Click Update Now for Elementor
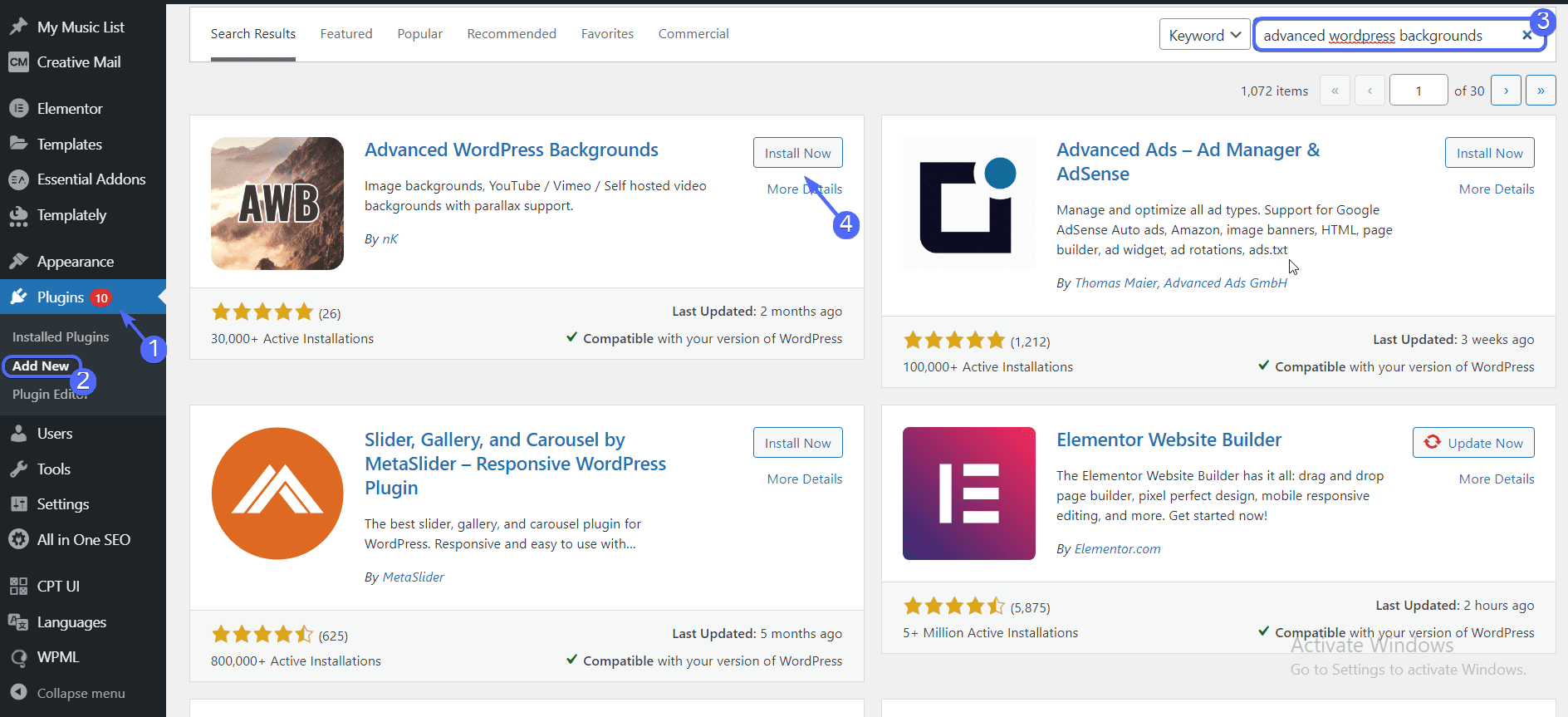This screenshot has width=1568, height=717. 1473,443
